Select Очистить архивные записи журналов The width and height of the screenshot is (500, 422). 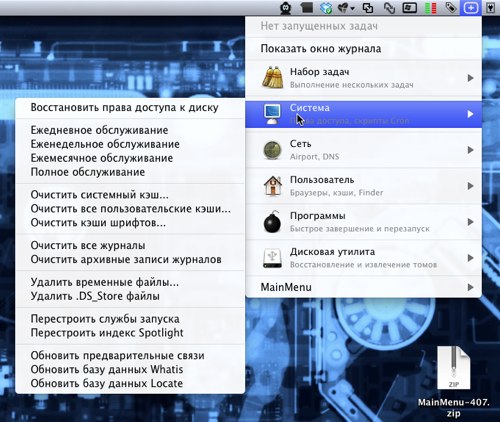[130, 259]
